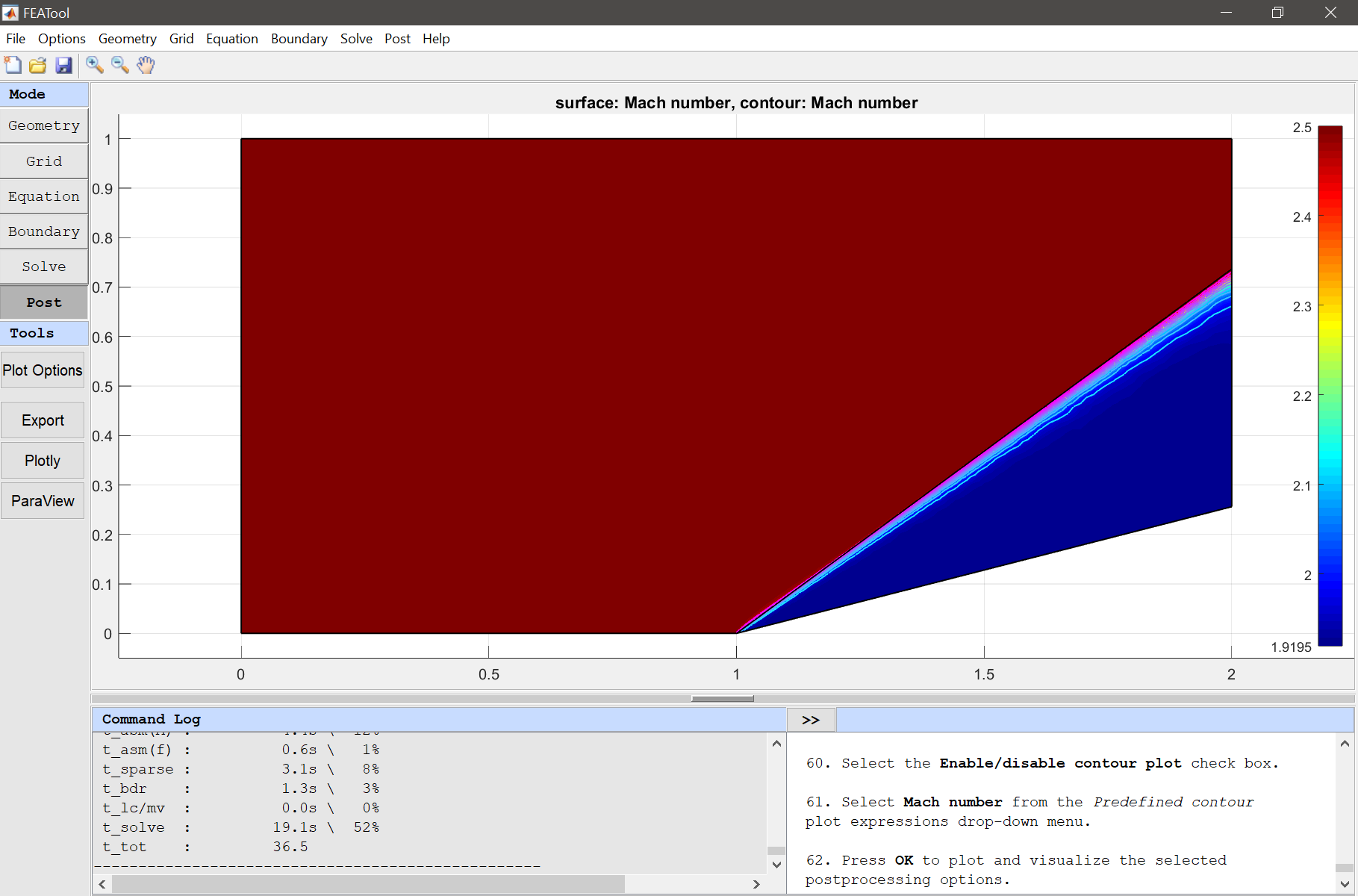Image resolution: width=1358 pixels, height=896 pixels.
Task: Click the New model toolbar icon
Action: pyautogui.click(x=13, y=65)
